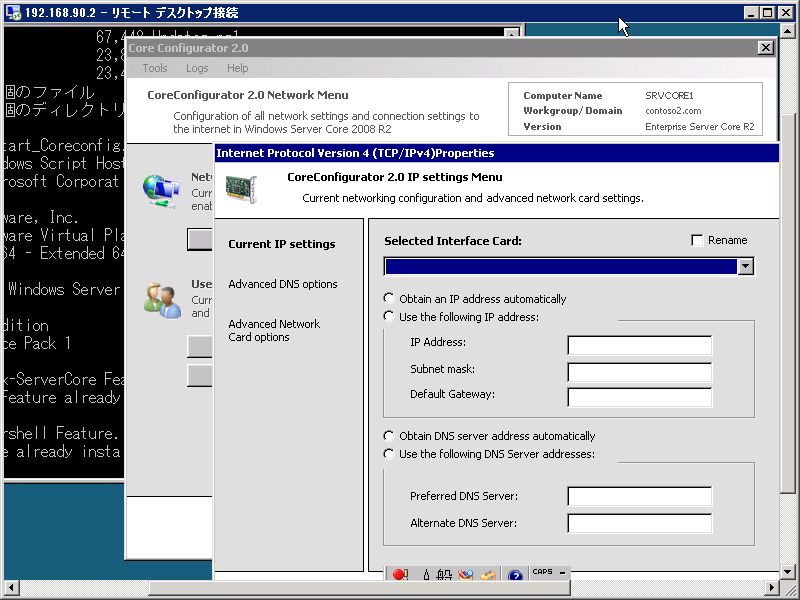Expand the Selected Interface Card dropdown
The width and height of the screenshot is (800, 600).
coord(746,267)
